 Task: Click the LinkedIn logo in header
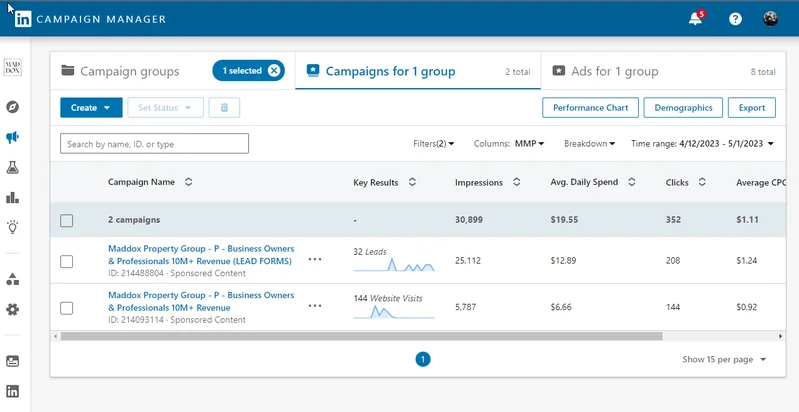23,19
